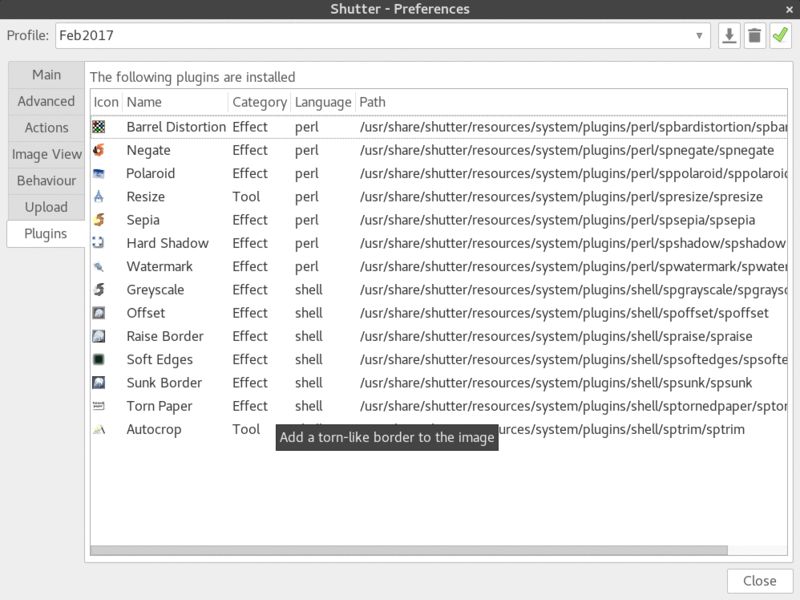This screenshot has width=800, height=600.
Task: Click the shell language cell of Soft Edges
Action: 309,360
